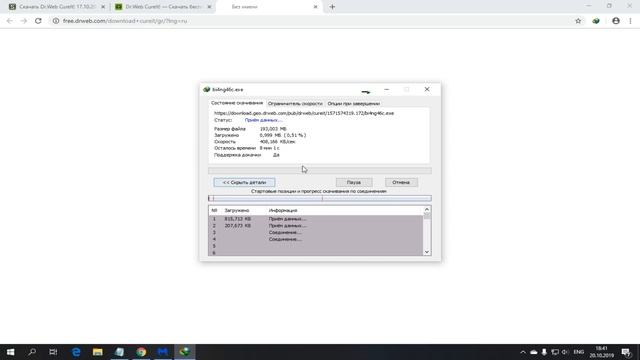This screenshot has height=360, width=640.
Task: Close the first Dr.Web CureIt tab
Action: [103, 7]
